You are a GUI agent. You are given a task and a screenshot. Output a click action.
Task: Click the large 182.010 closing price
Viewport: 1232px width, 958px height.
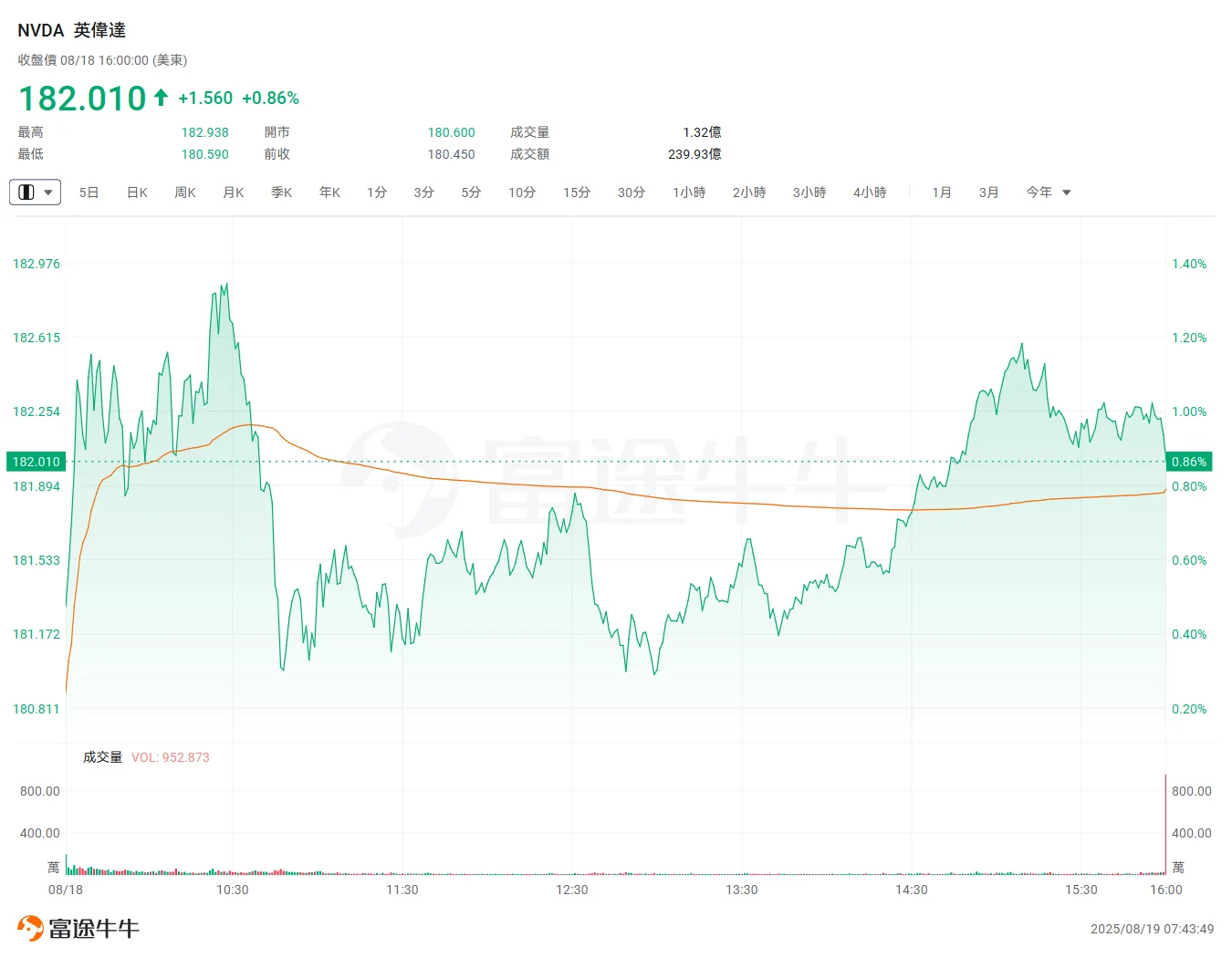pos(82,98)
